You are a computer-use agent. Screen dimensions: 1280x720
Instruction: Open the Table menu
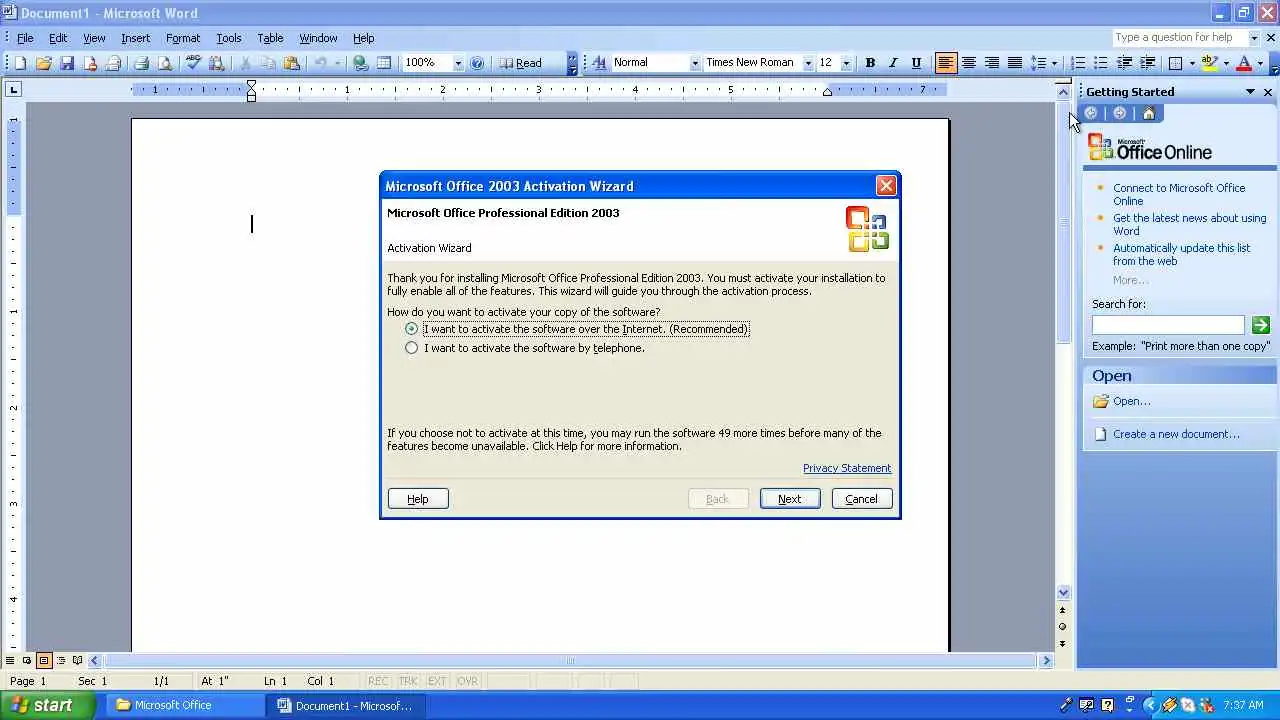coord(270,38)
